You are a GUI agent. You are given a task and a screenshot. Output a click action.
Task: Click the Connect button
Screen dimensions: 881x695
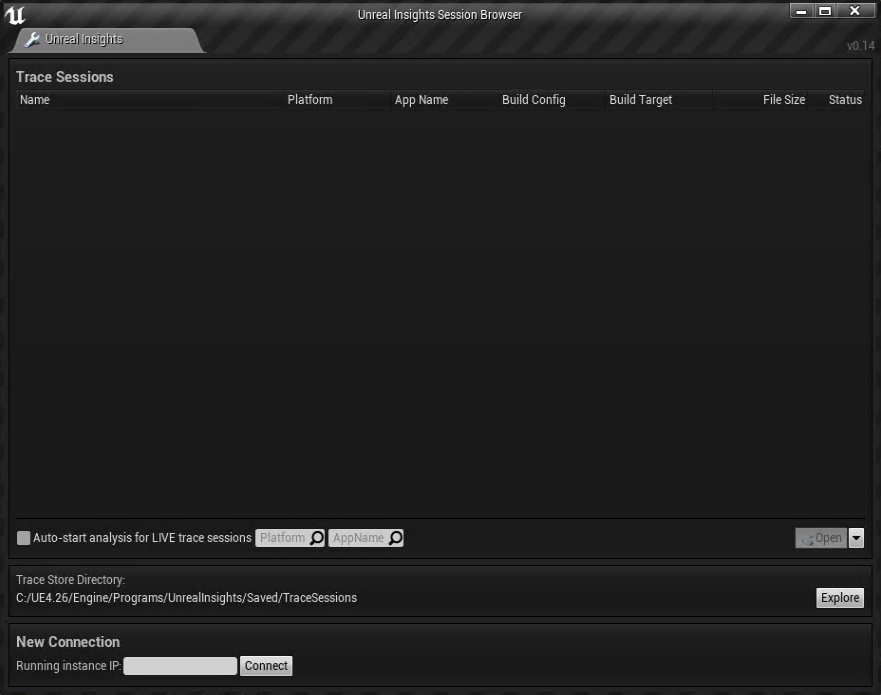pyautogui.click(x=266, y=666)
